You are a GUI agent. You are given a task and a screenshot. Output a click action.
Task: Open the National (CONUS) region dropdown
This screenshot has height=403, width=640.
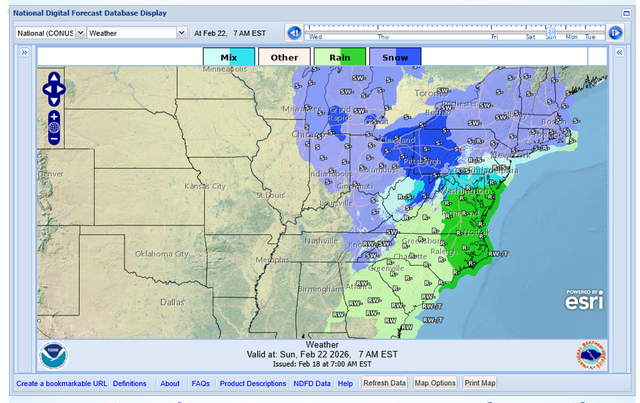48,33
